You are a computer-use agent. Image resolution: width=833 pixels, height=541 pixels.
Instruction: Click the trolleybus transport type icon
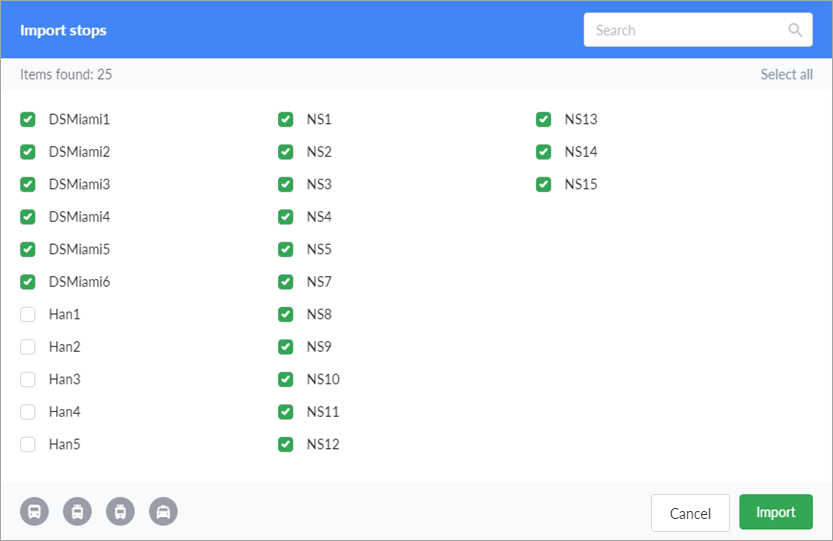[x=77, y=512]
